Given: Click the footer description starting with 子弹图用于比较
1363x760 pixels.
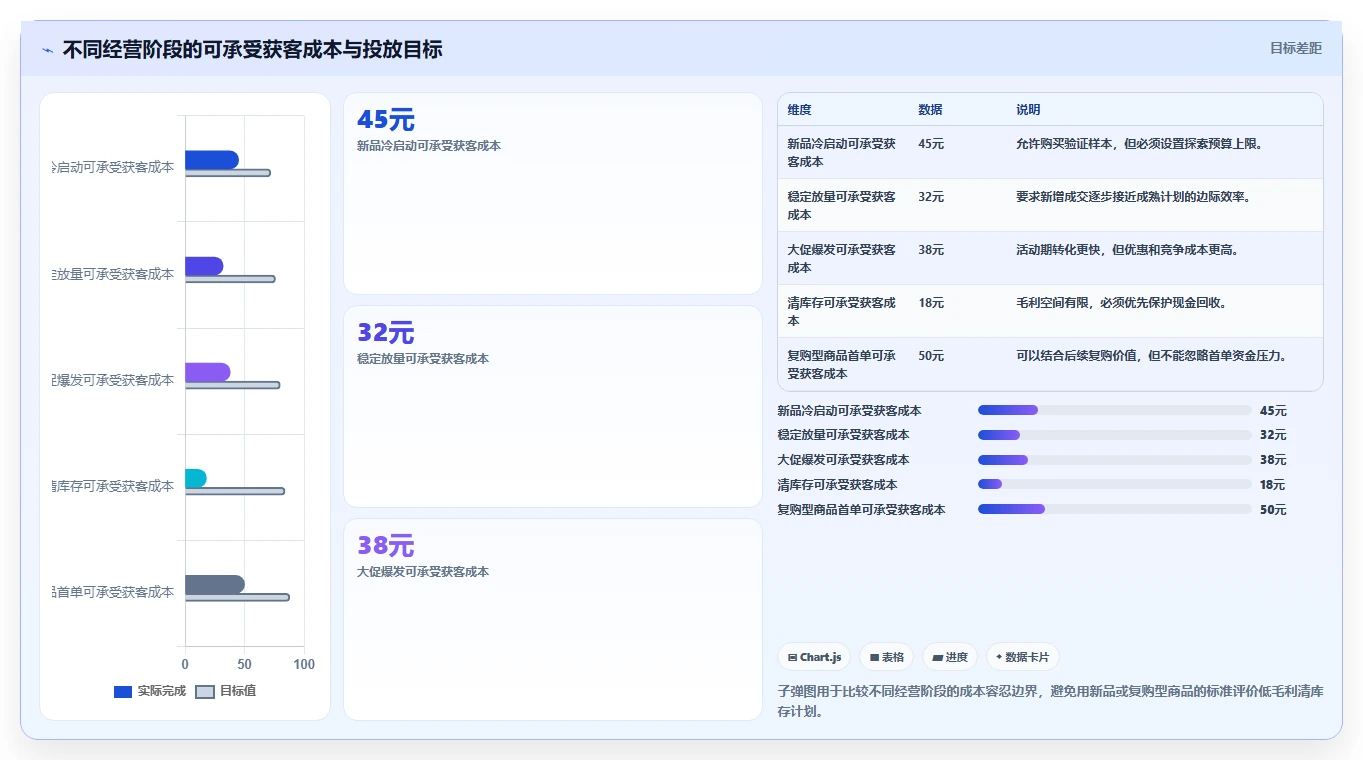Looking at the screenshot, I should coord(1050,702).
